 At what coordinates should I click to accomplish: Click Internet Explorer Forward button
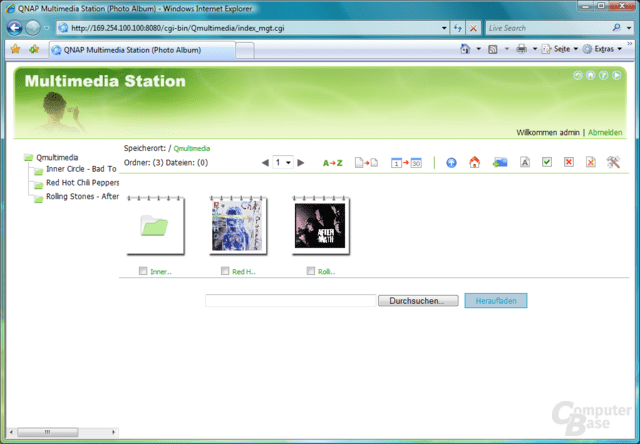point(33,28)
